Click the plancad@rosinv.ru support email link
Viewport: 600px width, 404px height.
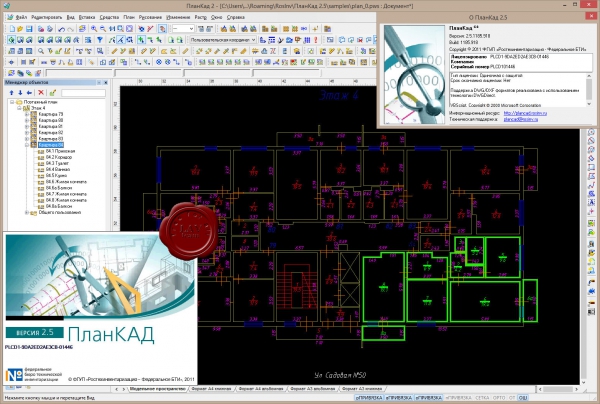[x=520, y=119]
